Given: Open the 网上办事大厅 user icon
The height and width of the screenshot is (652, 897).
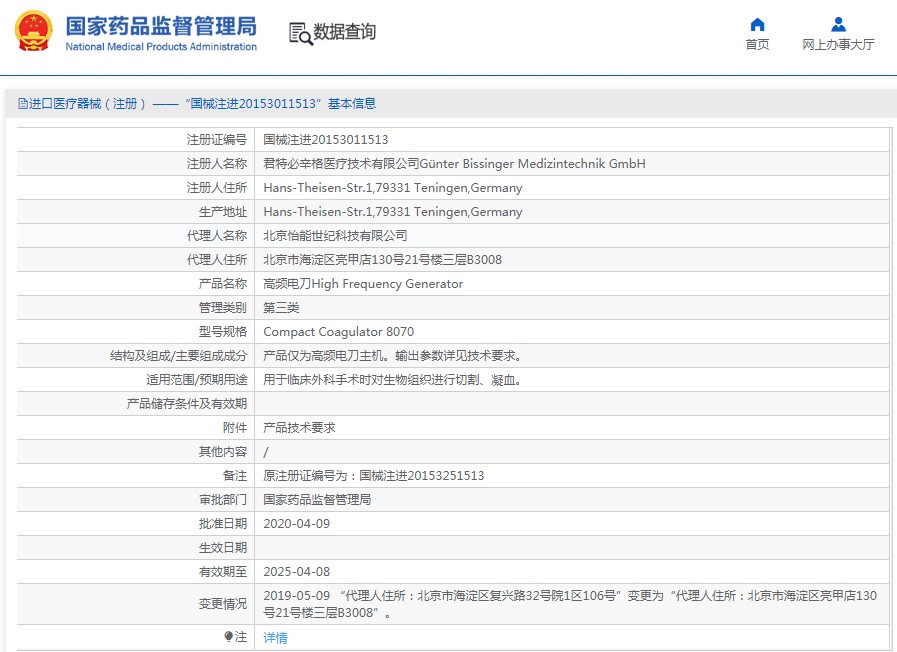Looking at the screenshot, I should tap(839, 24).
